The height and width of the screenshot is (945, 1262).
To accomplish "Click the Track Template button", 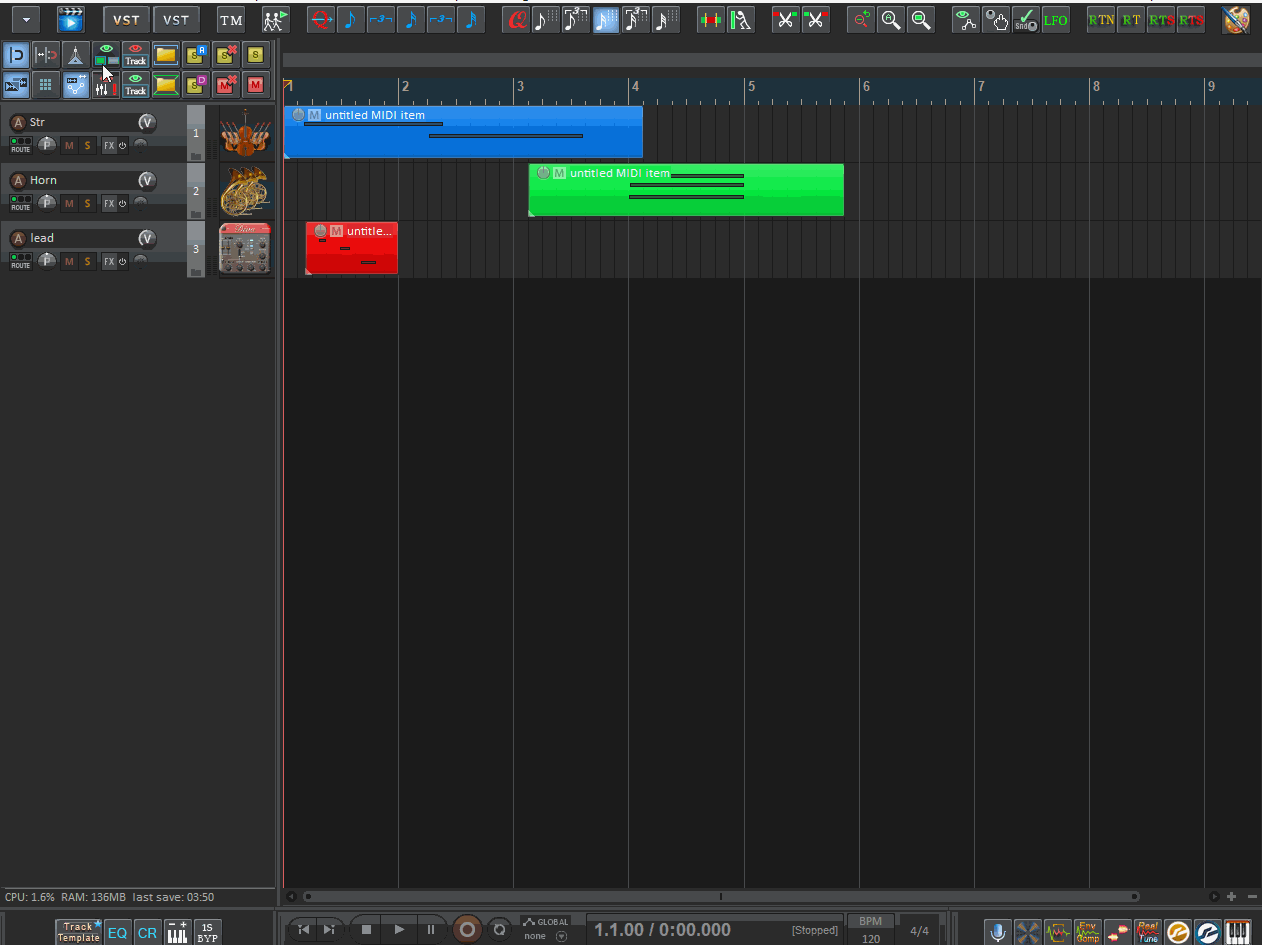I will tap(79, 932).
